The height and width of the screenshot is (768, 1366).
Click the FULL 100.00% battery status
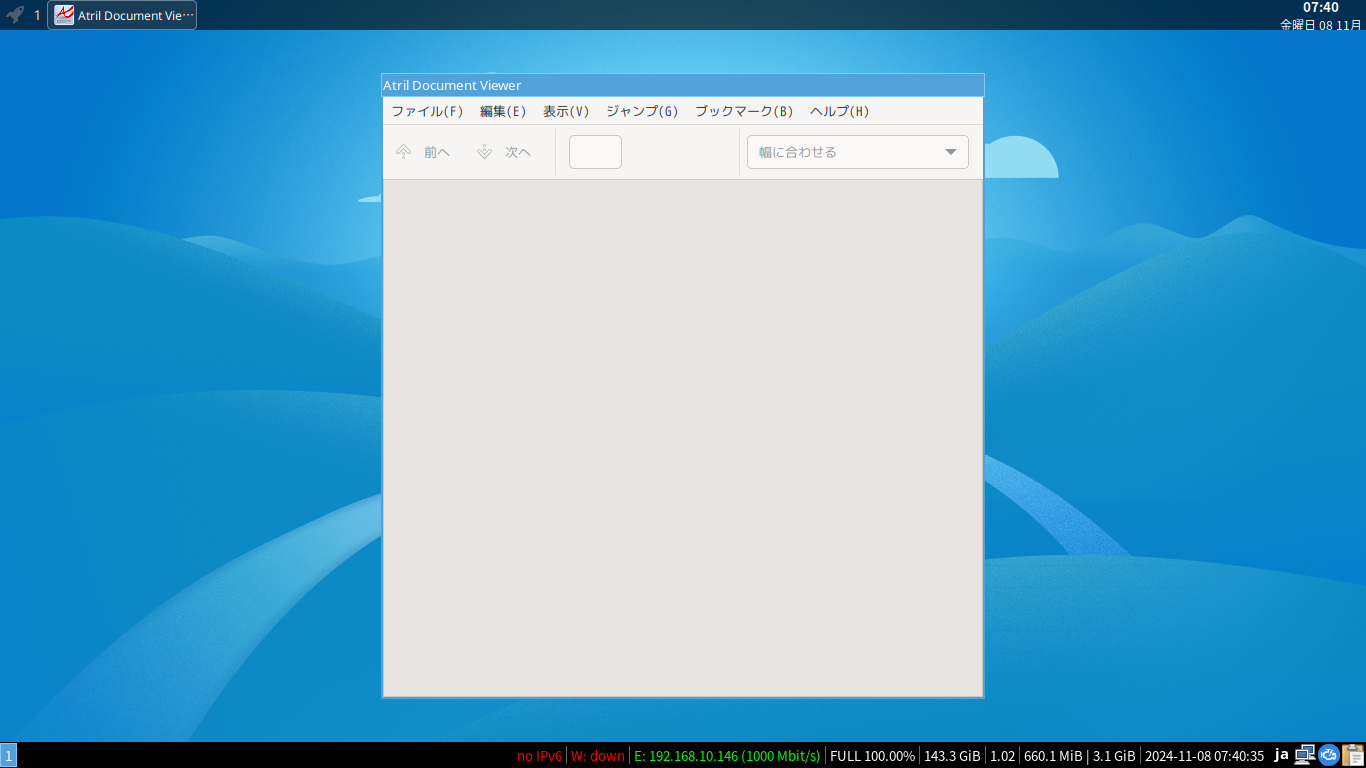[872, 756]
